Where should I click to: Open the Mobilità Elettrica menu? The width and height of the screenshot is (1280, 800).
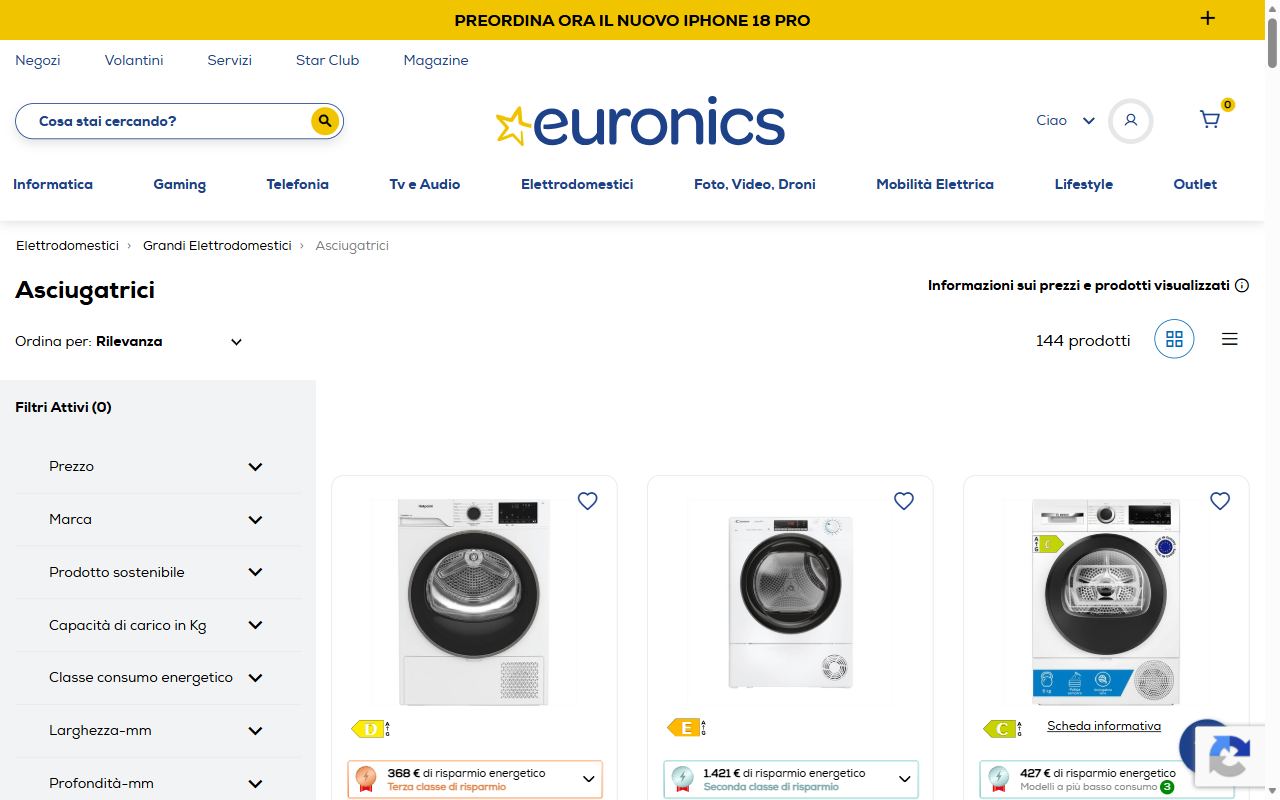pos(935,184)
